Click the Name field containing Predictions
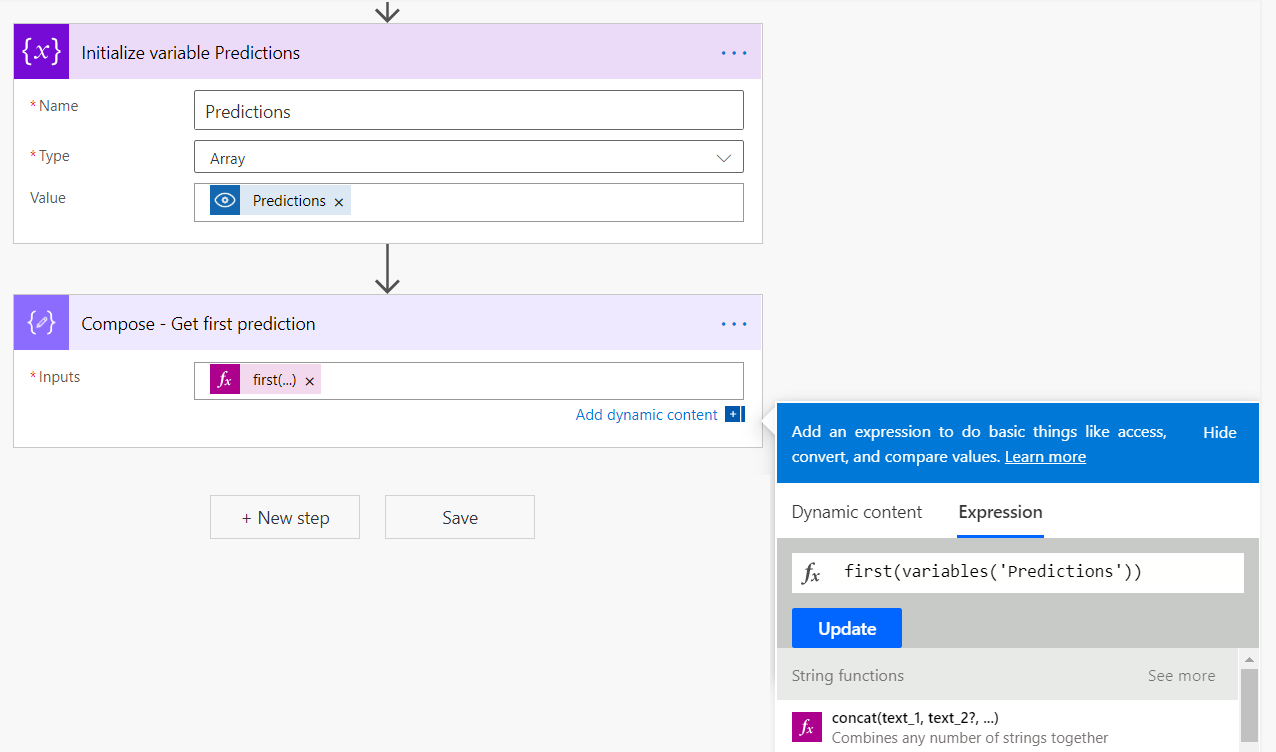 (x=468, y=111)
